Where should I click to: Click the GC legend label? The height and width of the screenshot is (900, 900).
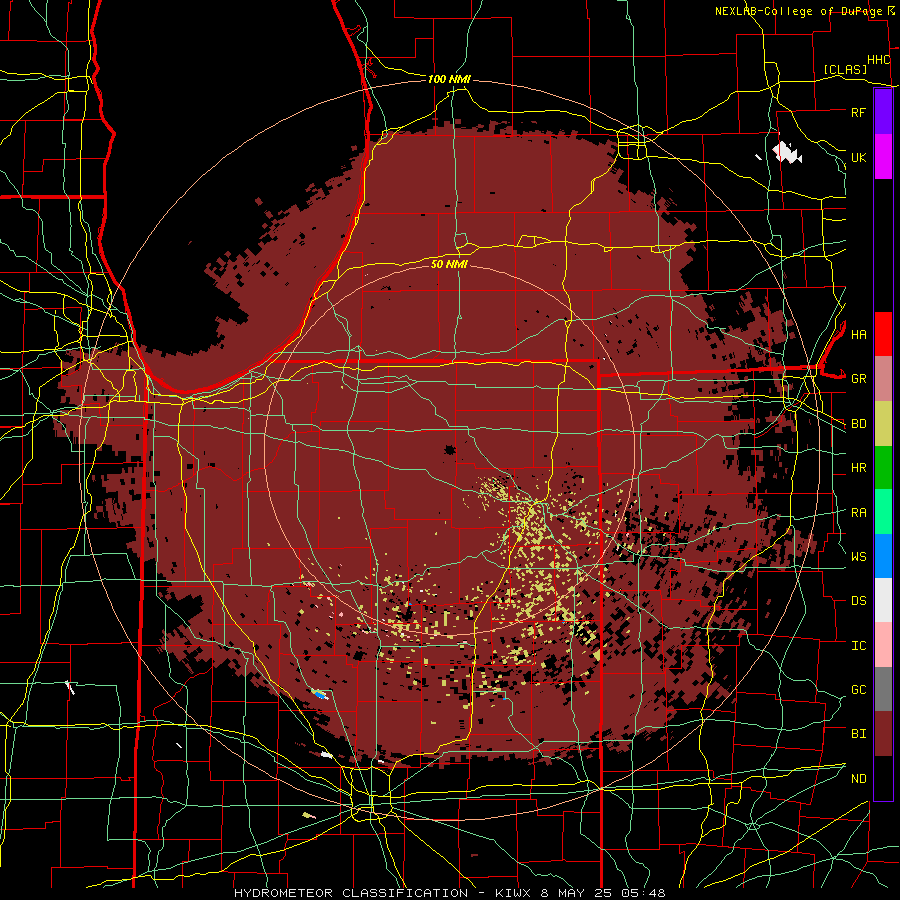click(x=858, y=690)
